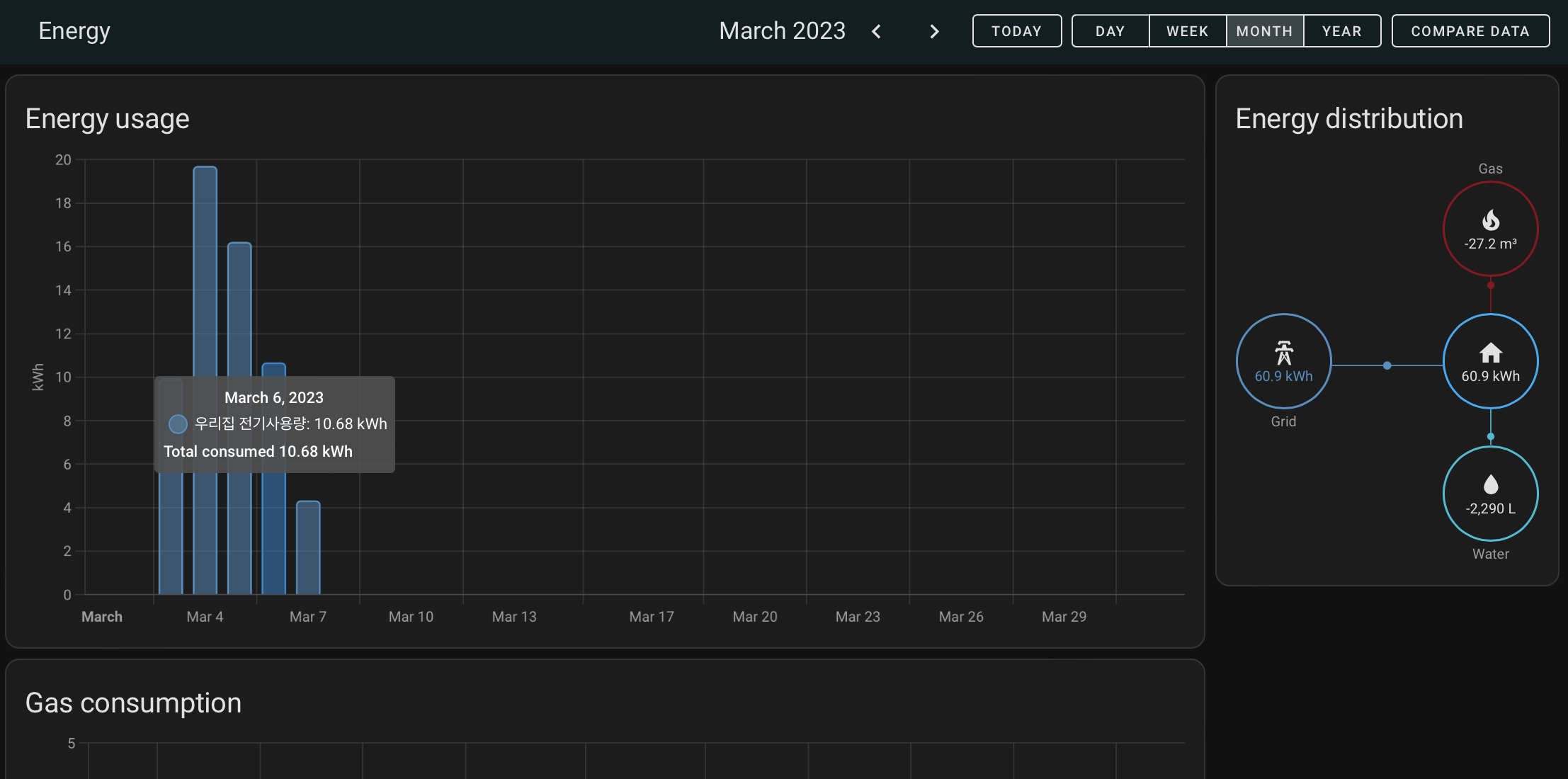1568x779 pixels.
Task: Open the Energy dashboard title link
Action: (74, 30)
